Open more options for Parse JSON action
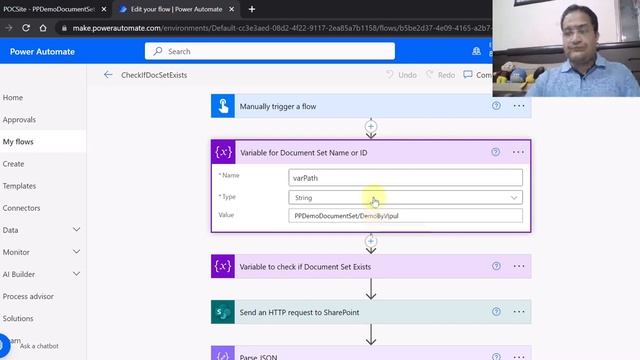This screenshot has width=640, height=360. pyautogui.click(x=519, y=356)
